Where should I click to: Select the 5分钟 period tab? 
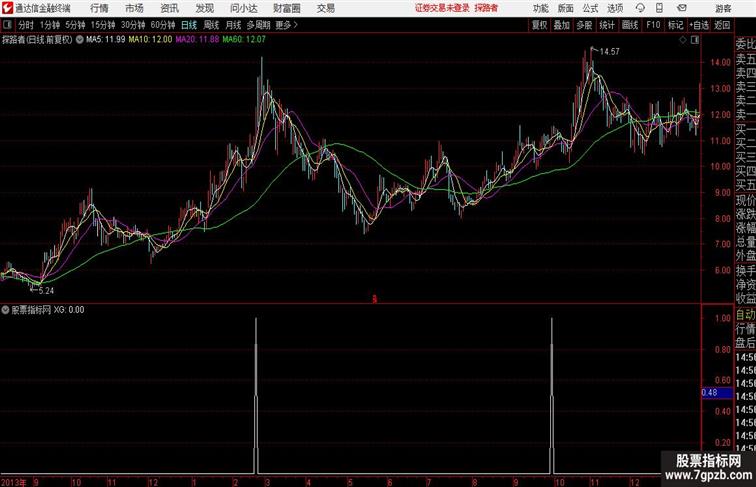tap(75, 25)
